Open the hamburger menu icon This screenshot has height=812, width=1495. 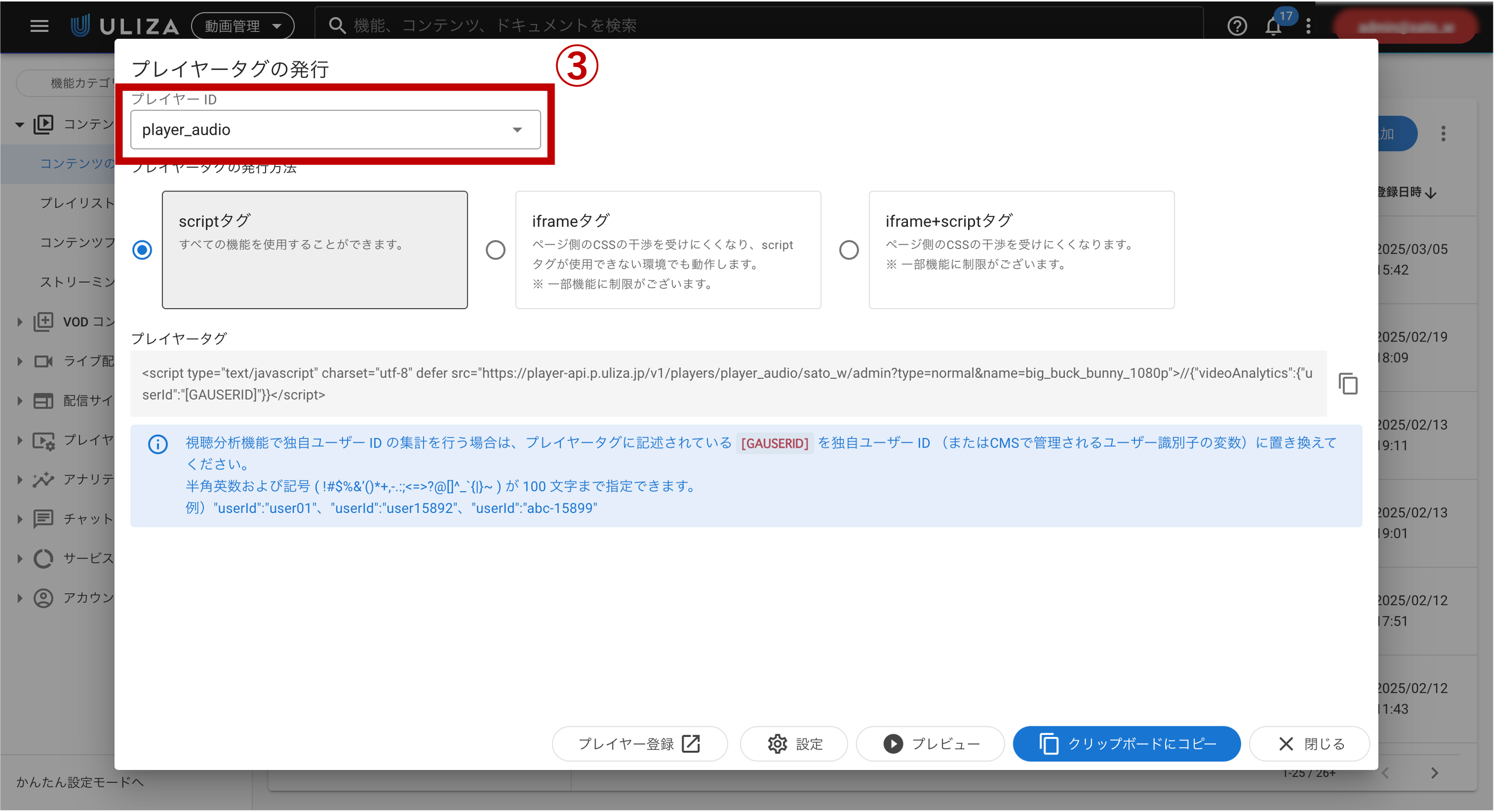tap(39, 26)
